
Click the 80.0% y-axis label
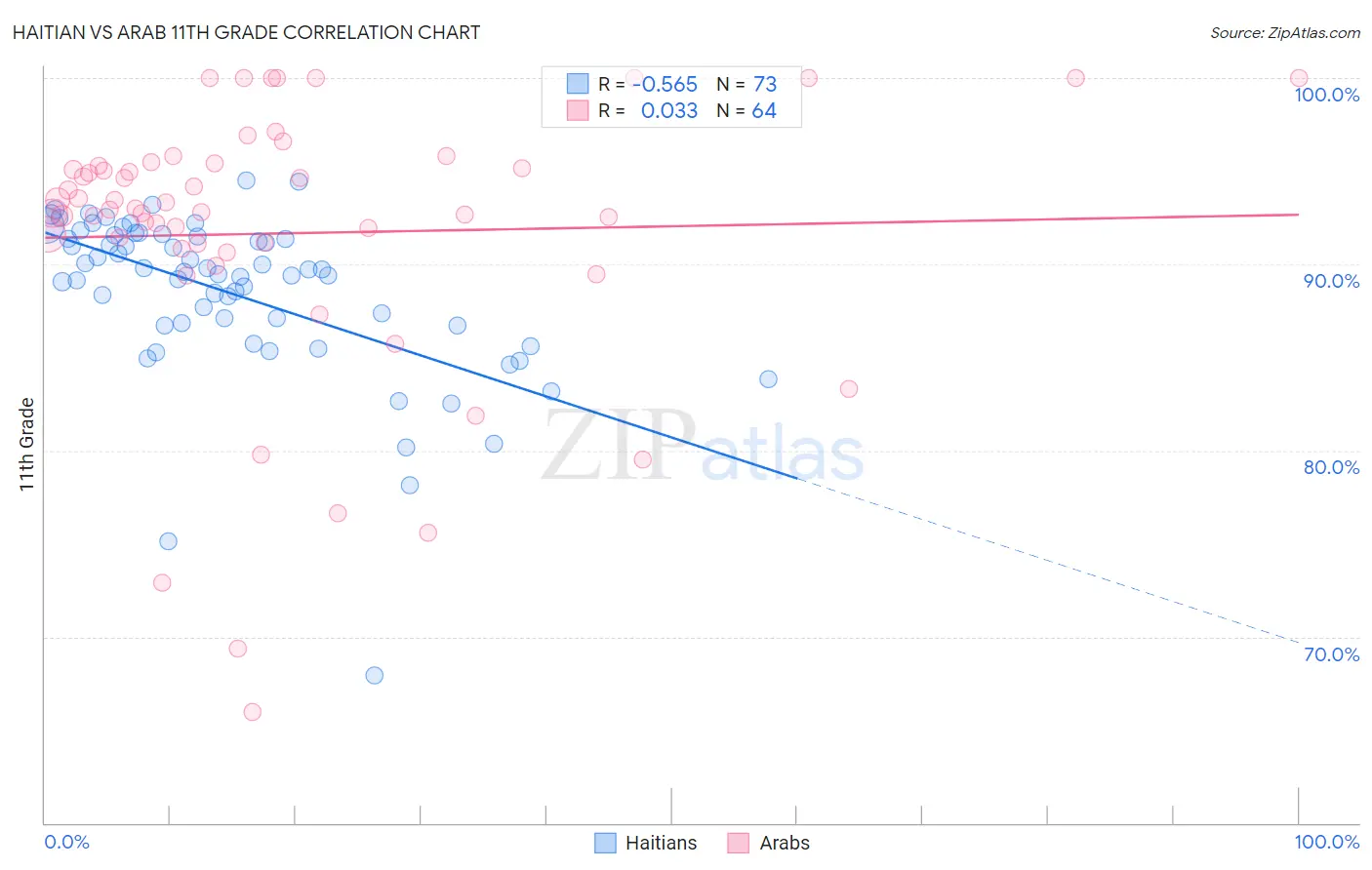pyautogui.click(x=1331, y=467)
